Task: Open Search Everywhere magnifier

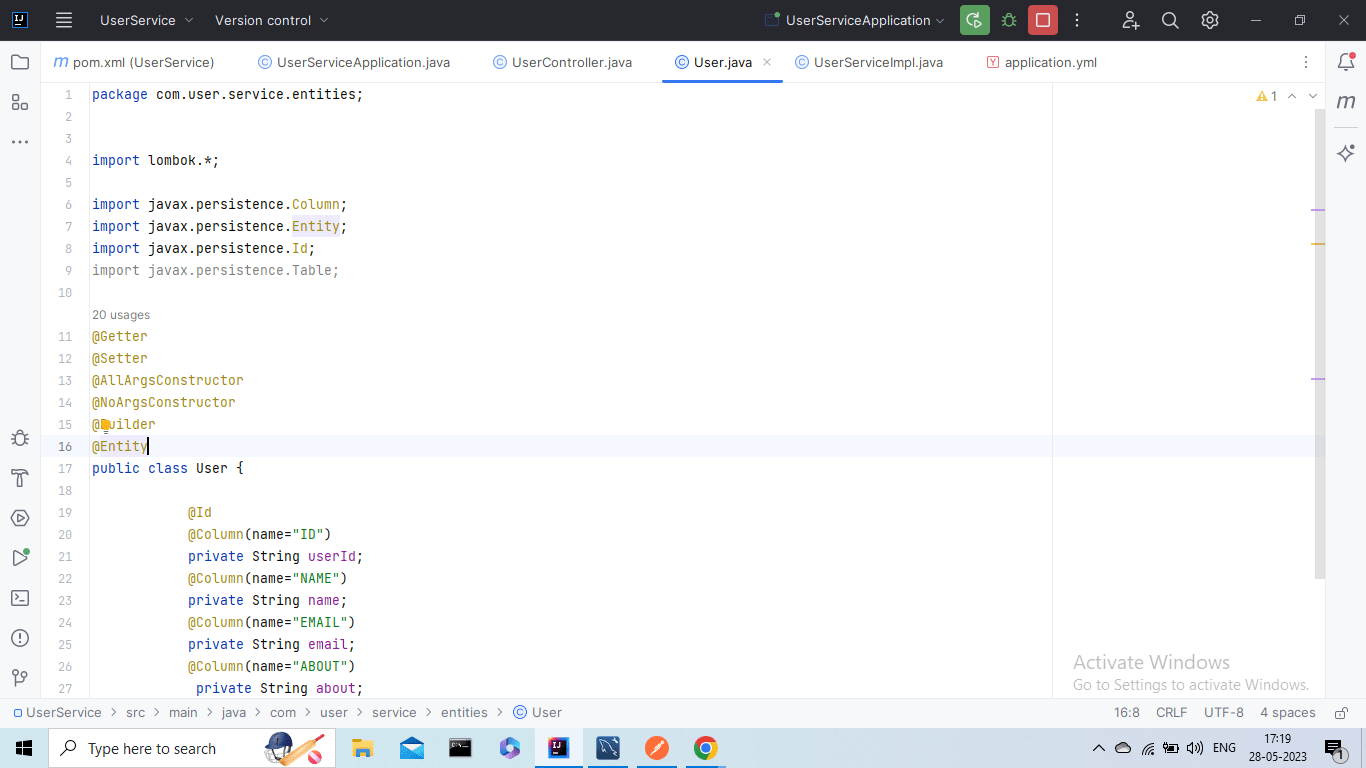Action: tap(1170, 20)
